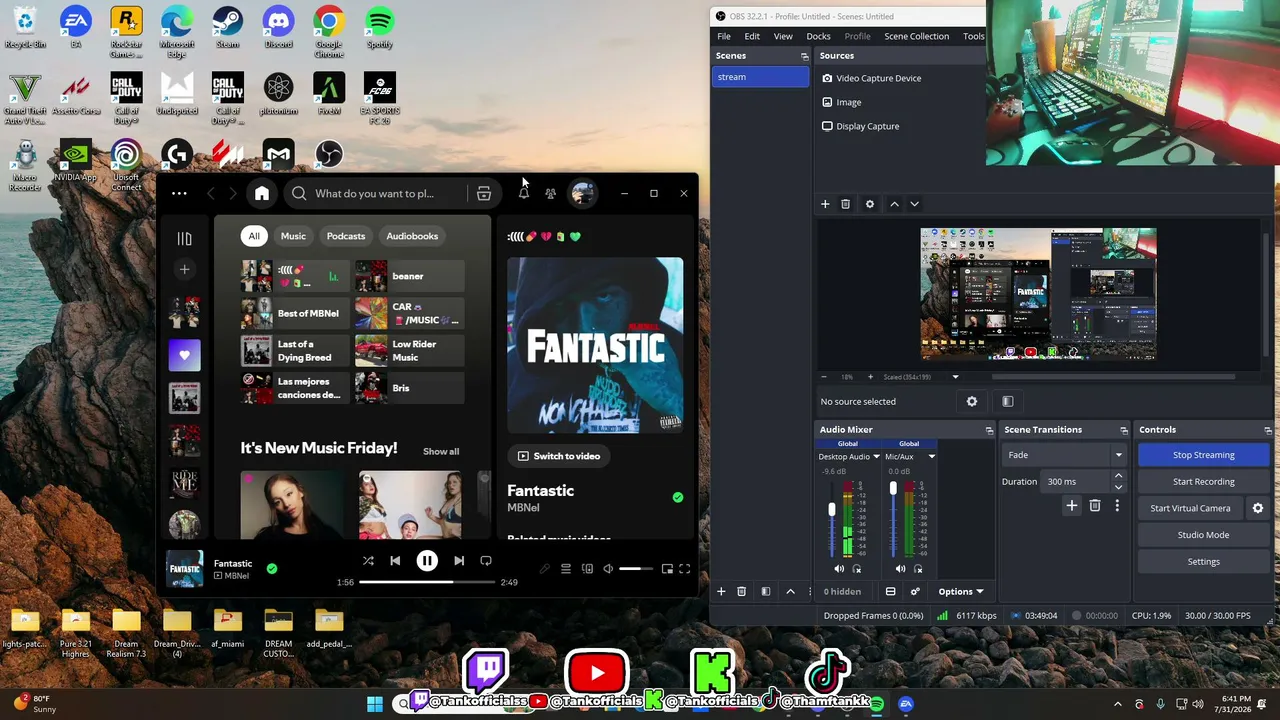Viewport: 1280px width, 720px height.
Task: Open Spotify Browse icon in search bar
Action: click(x=484, y=193)
